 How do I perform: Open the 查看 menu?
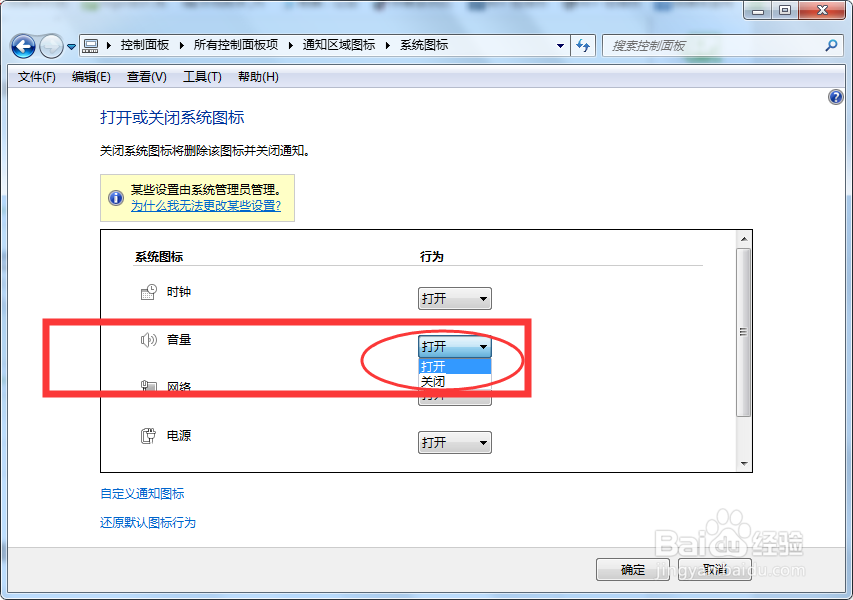[x=146, y=77]
